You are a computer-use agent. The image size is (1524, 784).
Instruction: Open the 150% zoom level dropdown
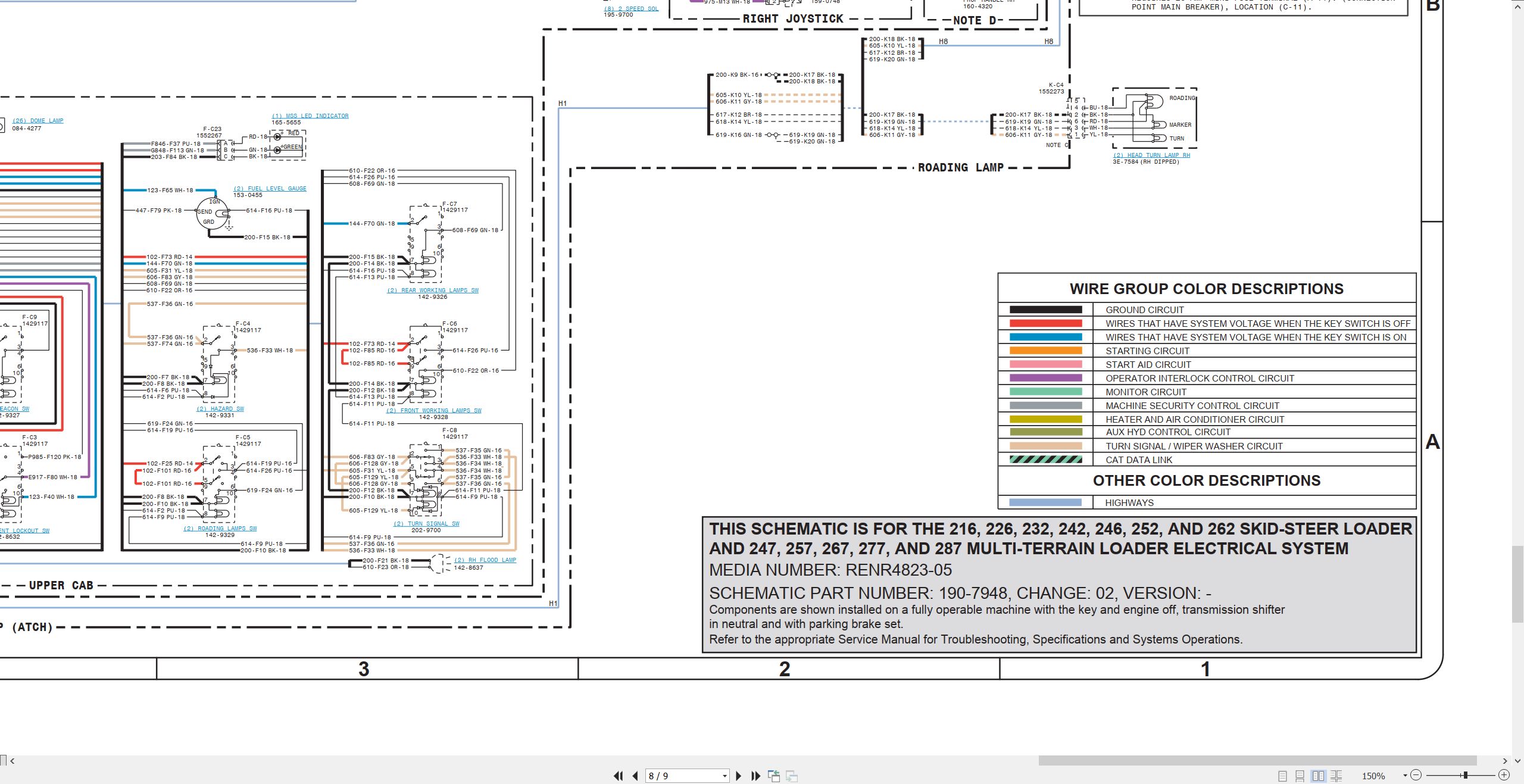click(x=1405, y=776)
